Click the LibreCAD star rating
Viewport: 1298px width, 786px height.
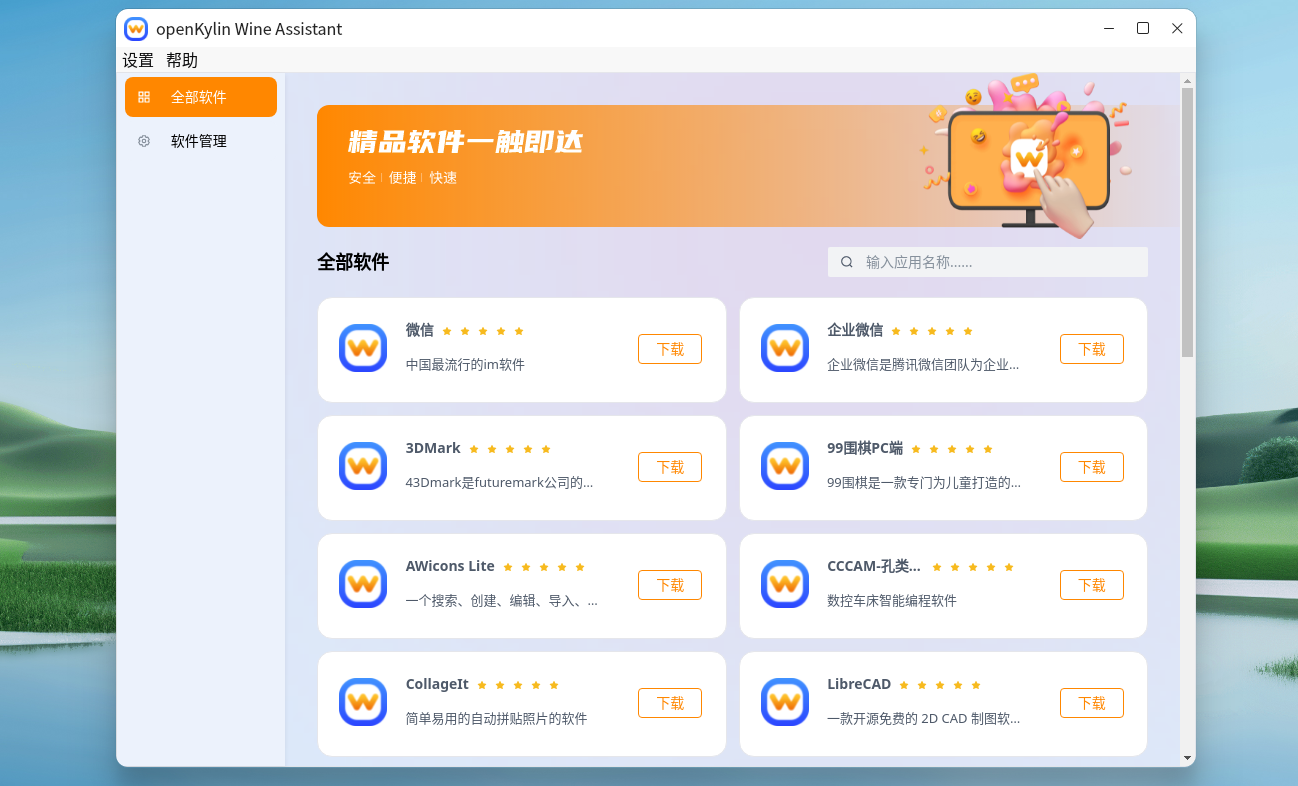pos(940,685)
